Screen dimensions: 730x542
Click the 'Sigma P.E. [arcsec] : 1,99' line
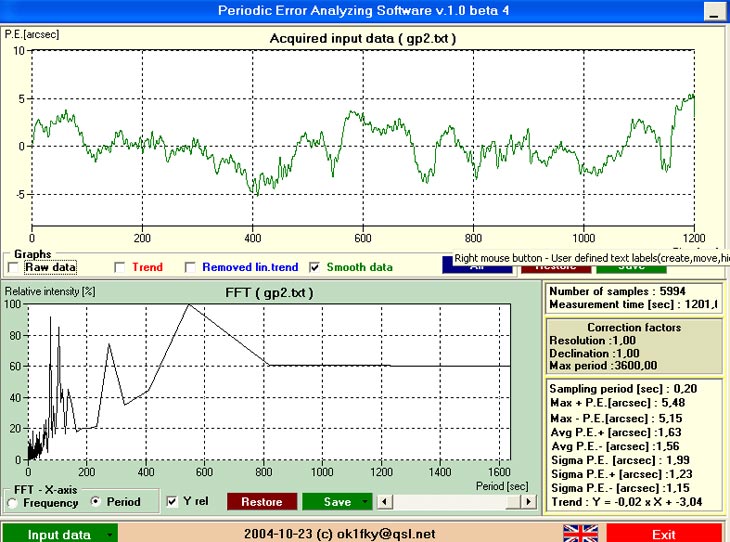pyautogui.click(x=620, y=460)
